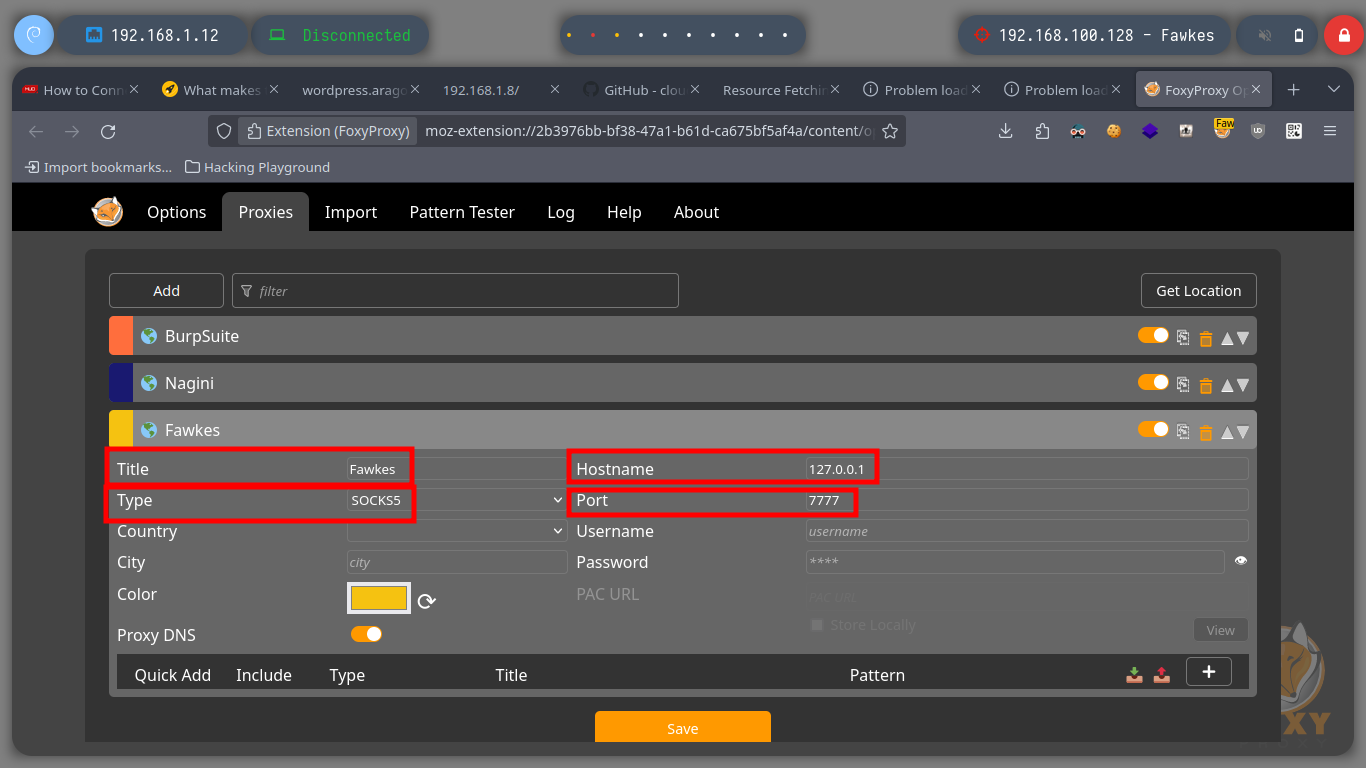Click Import bookmarks link
Screen dimensions: 1366x768
[x=98, y=167]
